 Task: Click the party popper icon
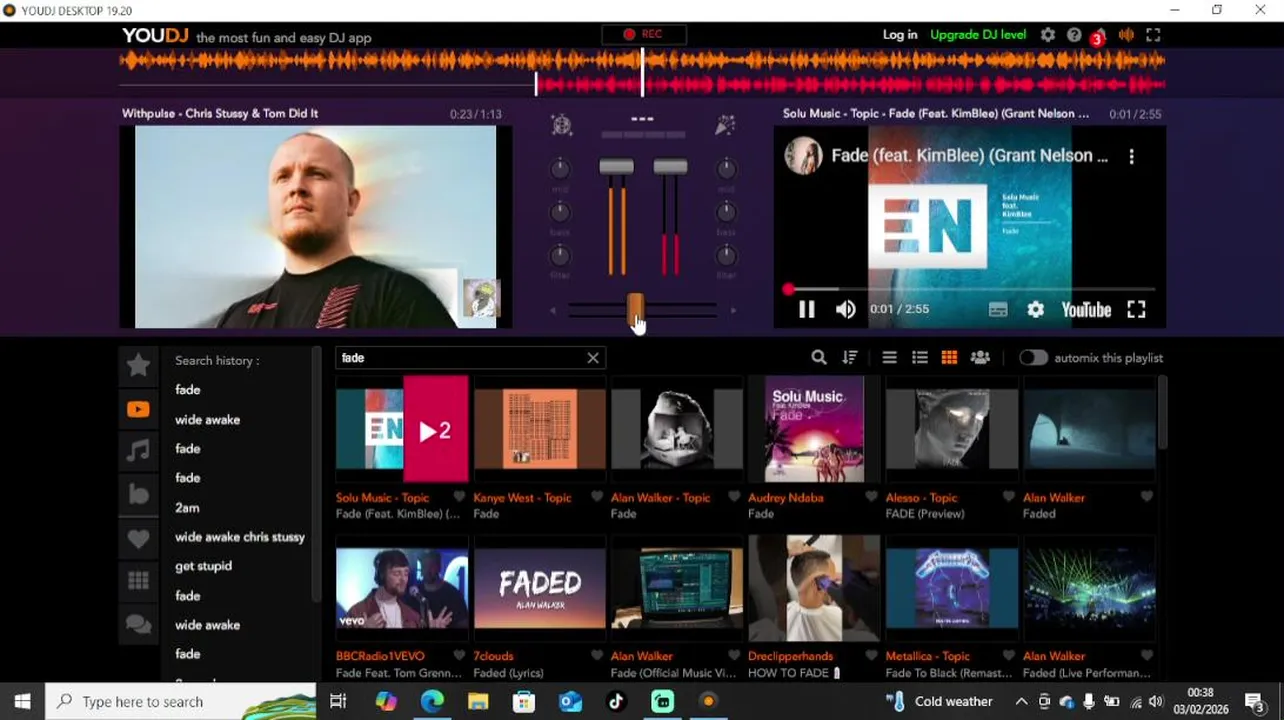[x=726, y=125]
